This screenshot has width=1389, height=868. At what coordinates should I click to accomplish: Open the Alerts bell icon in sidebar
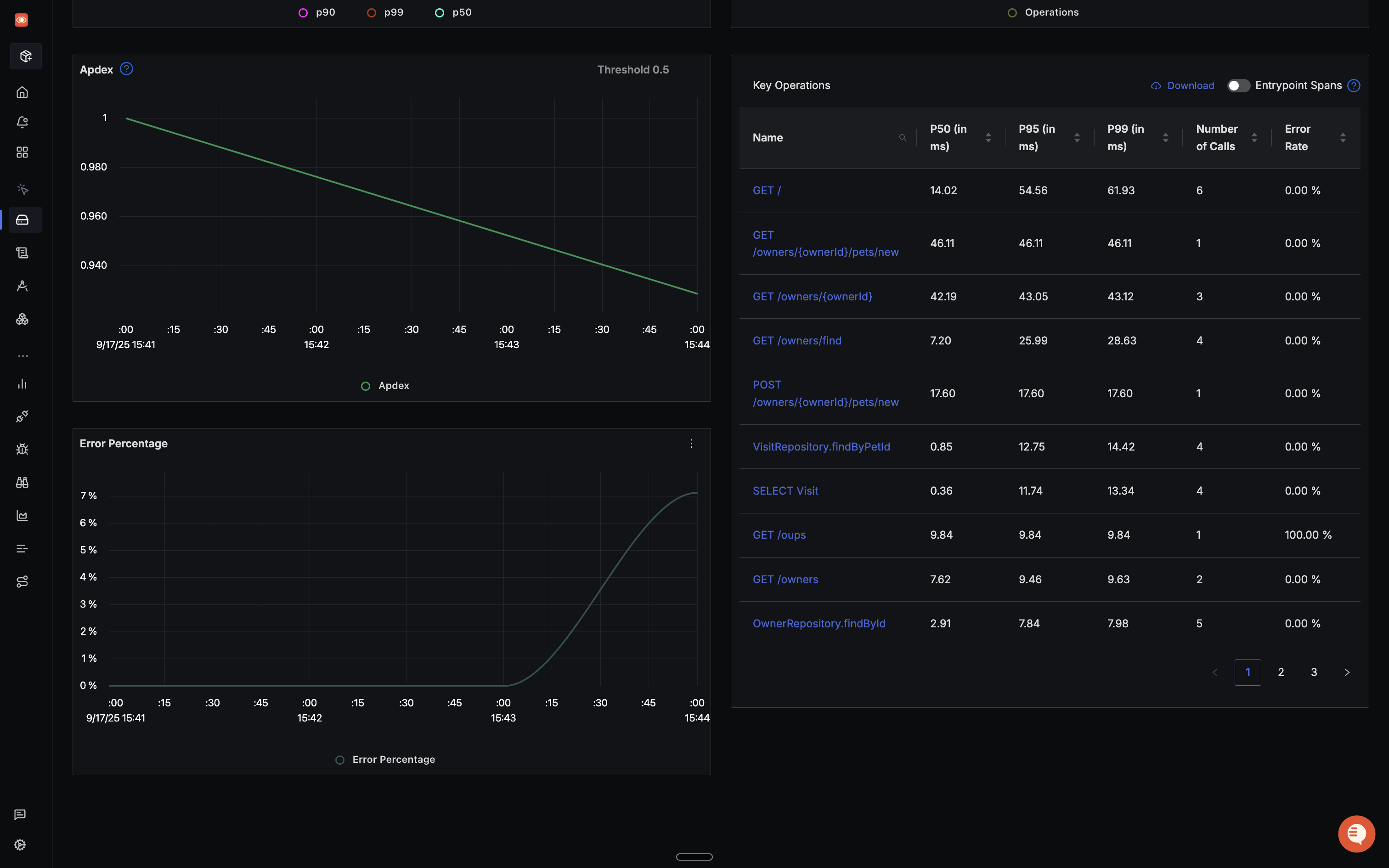(x=23, y=122)
